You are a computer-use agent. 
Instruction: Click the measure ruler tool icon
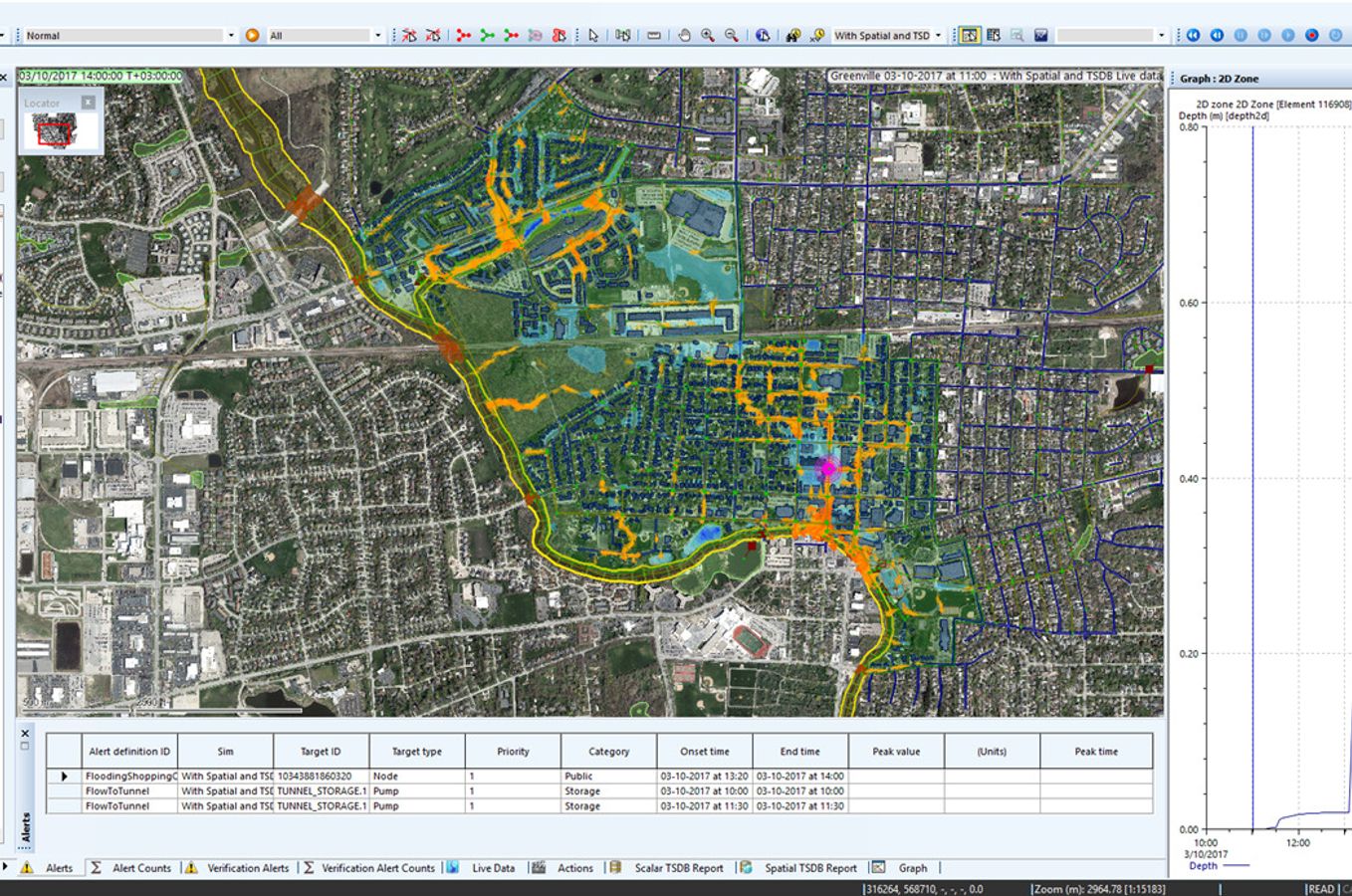(653, 35)
